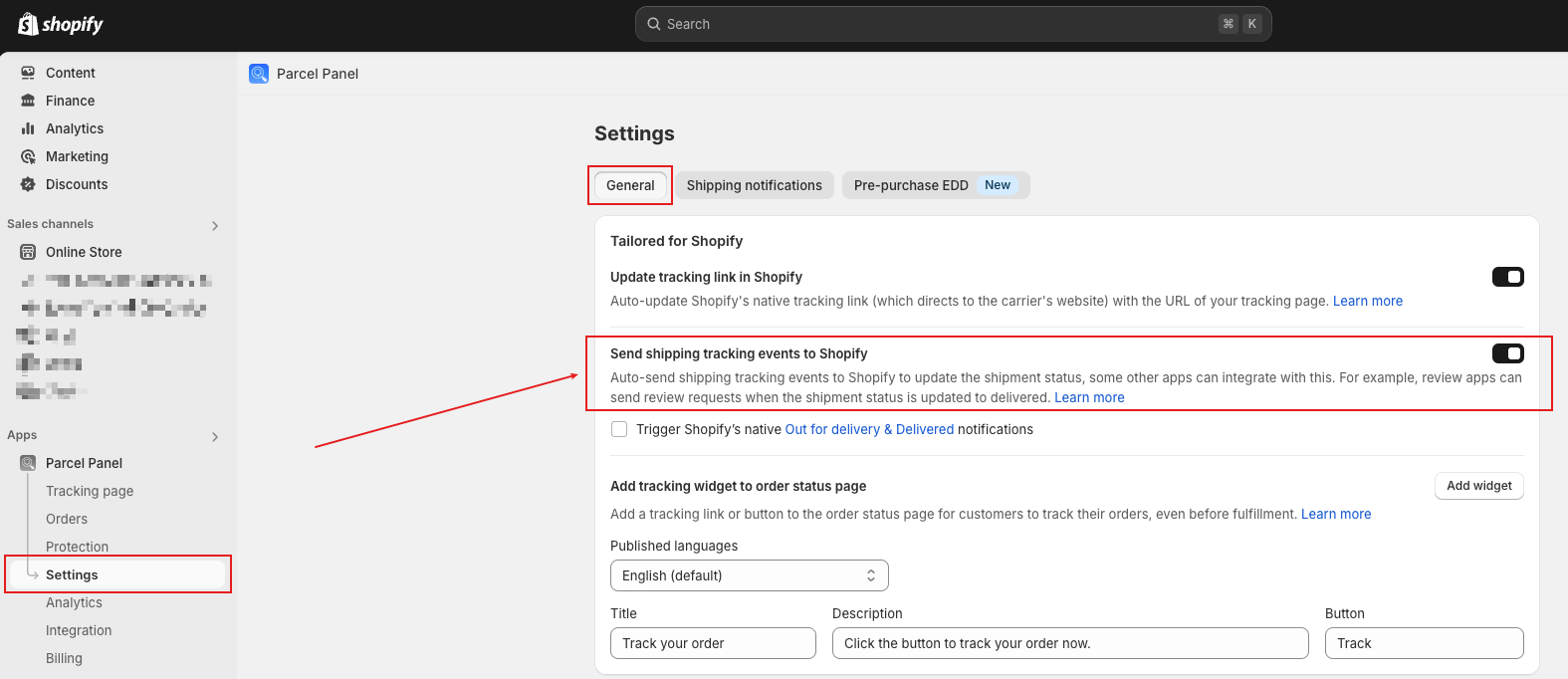Click the Apps heading in sidebar
The width and height of the screenshot is (1568, 679).
[x=22, y=435]
